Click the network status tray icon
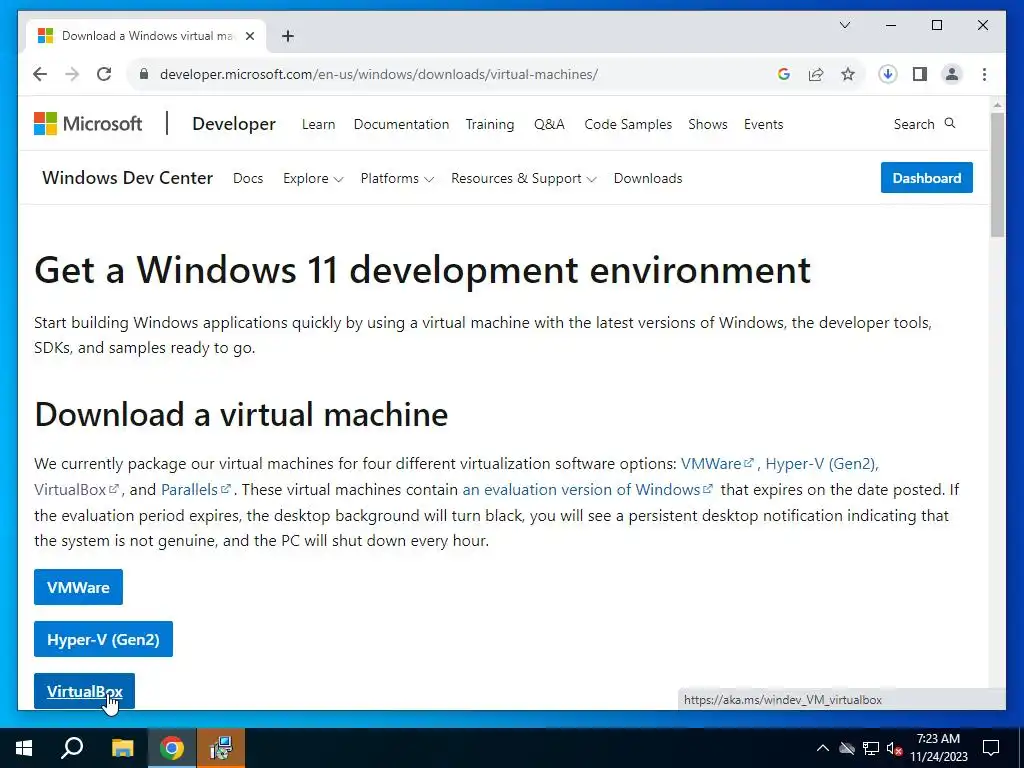 pos(871,748)
